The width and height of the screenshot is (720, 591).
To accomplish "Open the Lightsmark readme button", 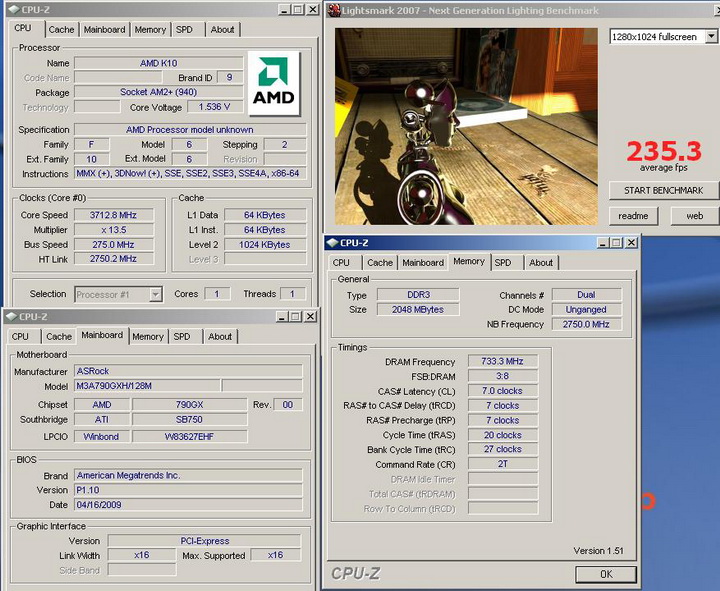I will point(633,216).
